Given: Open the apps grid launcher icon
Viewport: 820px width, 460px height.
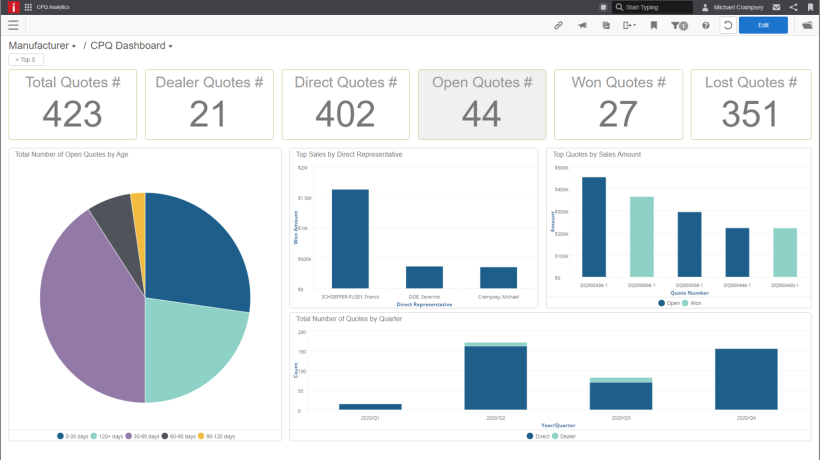Looking at the screenshot, I should 28,7.
